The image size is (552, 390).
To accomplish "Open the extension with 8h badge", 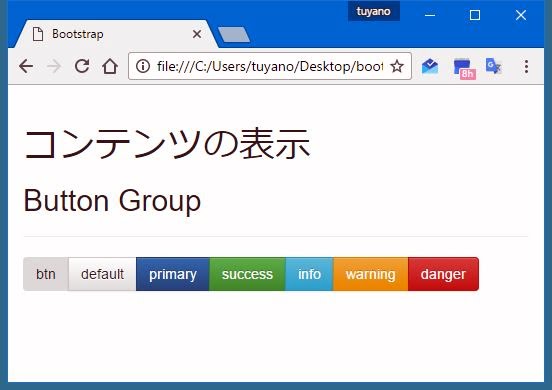I will 464,68.
